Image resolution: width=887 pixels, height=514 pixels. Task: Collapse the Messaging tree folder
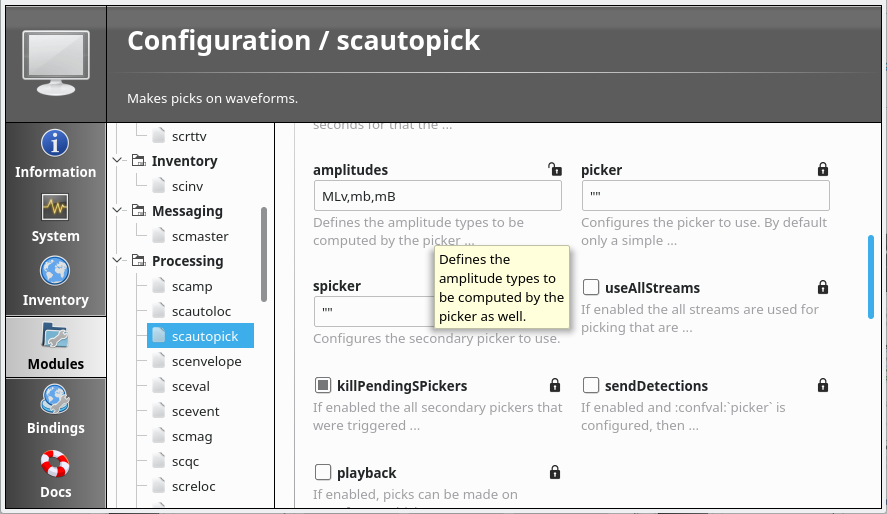[x=119, y=211]
